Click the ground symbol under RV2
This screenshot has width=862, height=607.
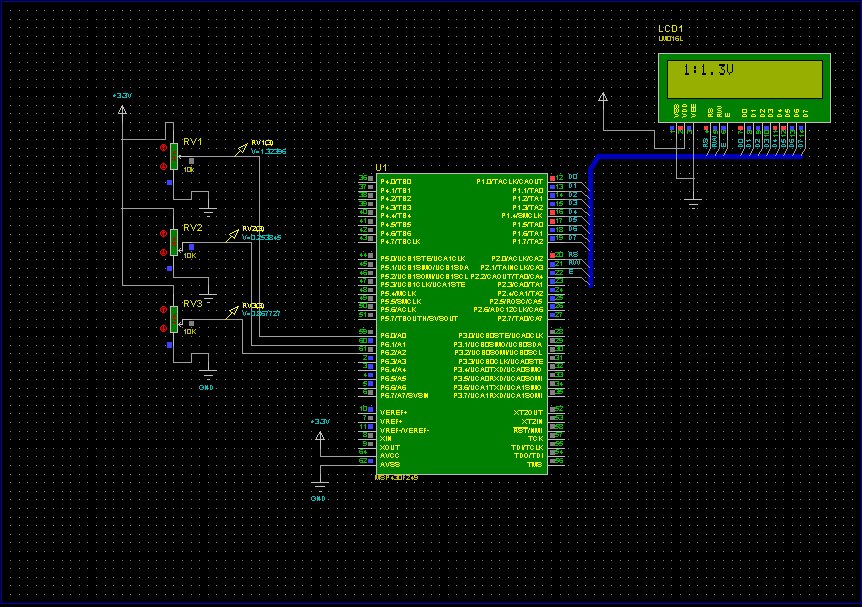tap(208, 297)
